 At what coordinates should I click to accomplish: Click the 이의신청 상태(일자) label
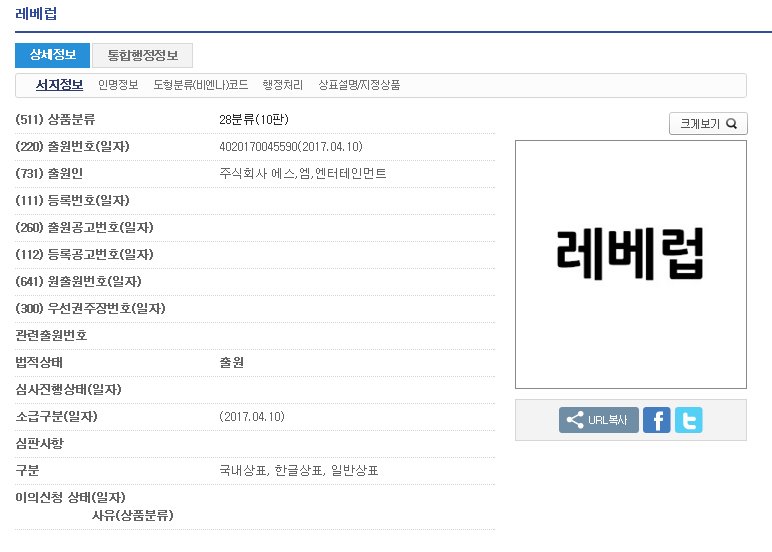click(x=70, y=497)
